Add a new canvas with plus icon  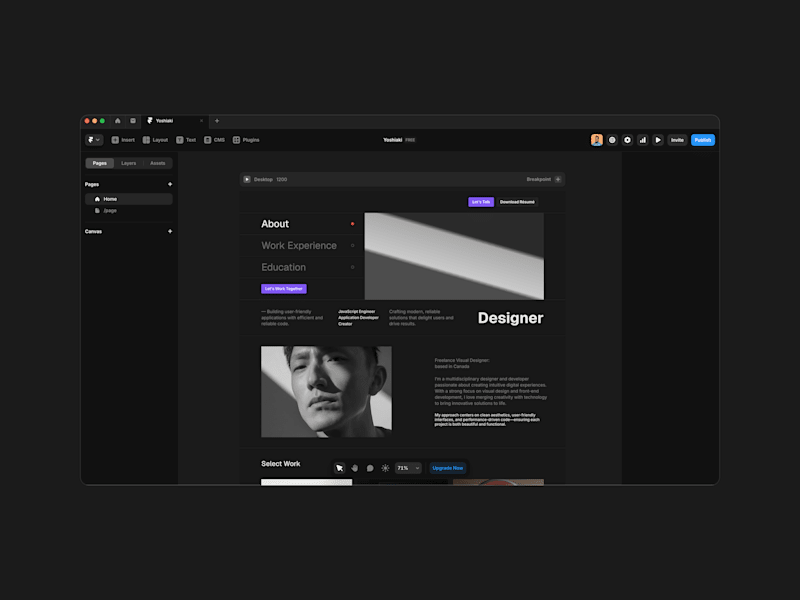[170, 231]
